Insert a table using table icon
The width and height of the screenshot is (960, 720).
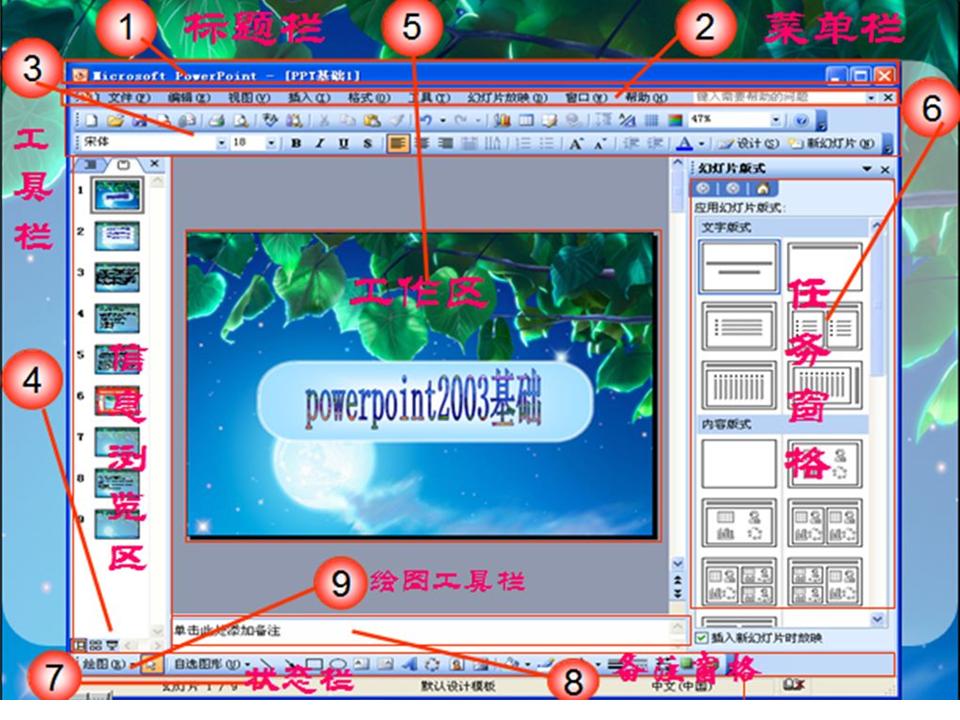526,121
